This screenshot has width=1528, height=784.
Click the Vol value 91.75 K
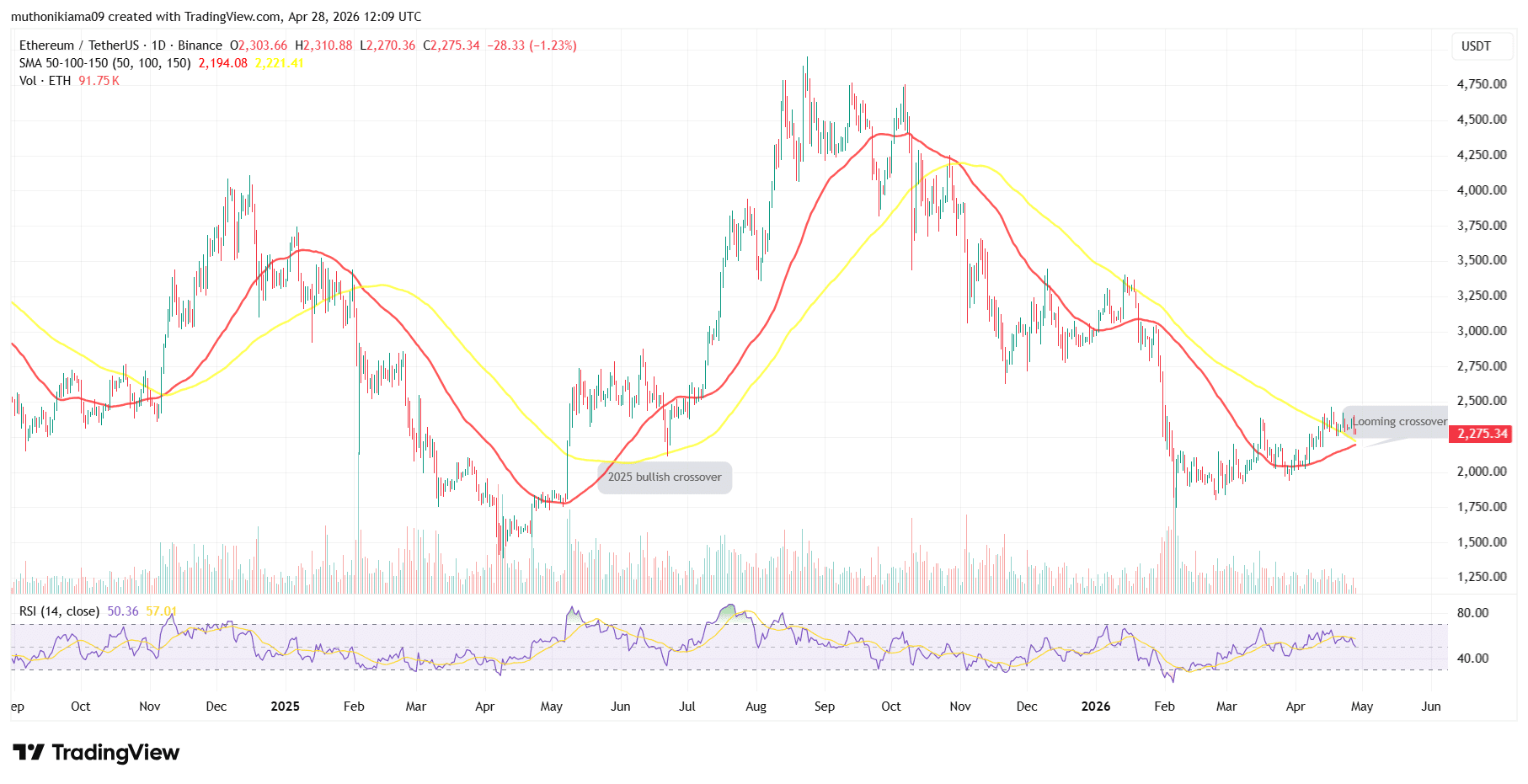pos(99,81)
